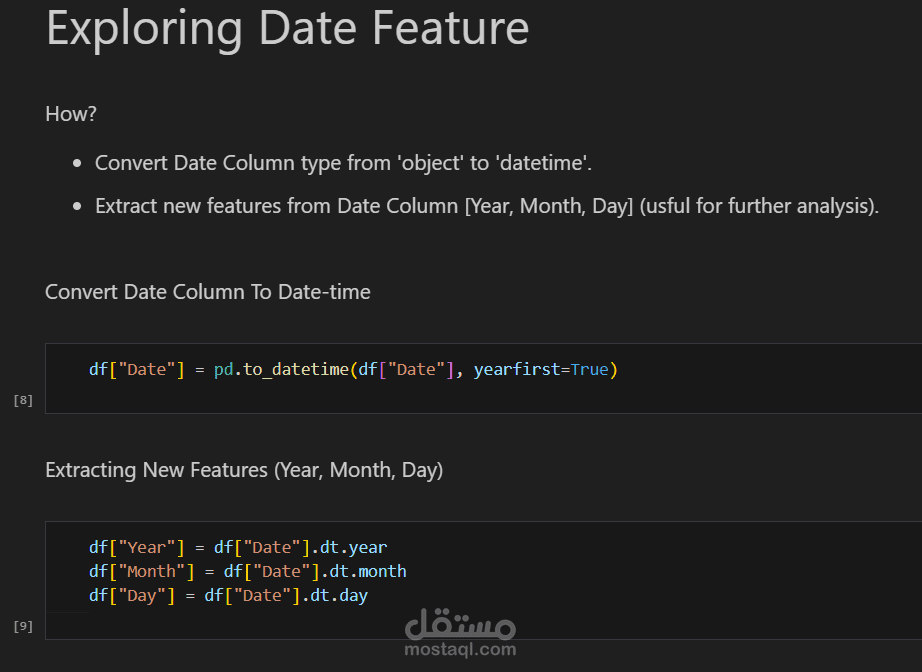Click the bullet about converting Date Column type
This screenshot has height=672, width=922.
[x=350, y=163]
